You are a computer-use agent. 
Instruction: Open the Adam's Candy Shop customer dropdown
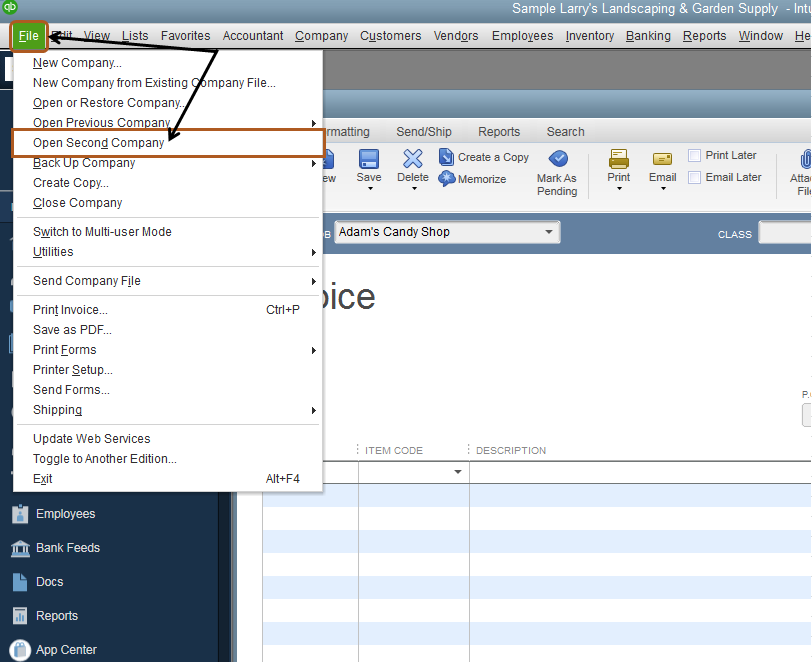click(x=549, y=232)
